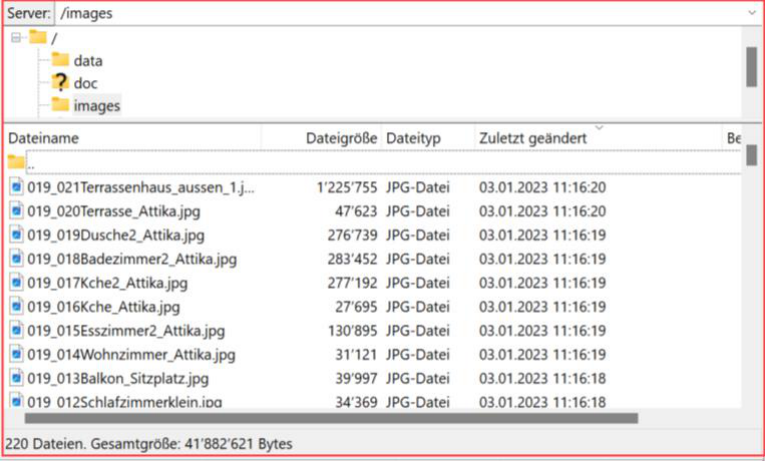Click the data folder icon

click(x=60, y=60)
